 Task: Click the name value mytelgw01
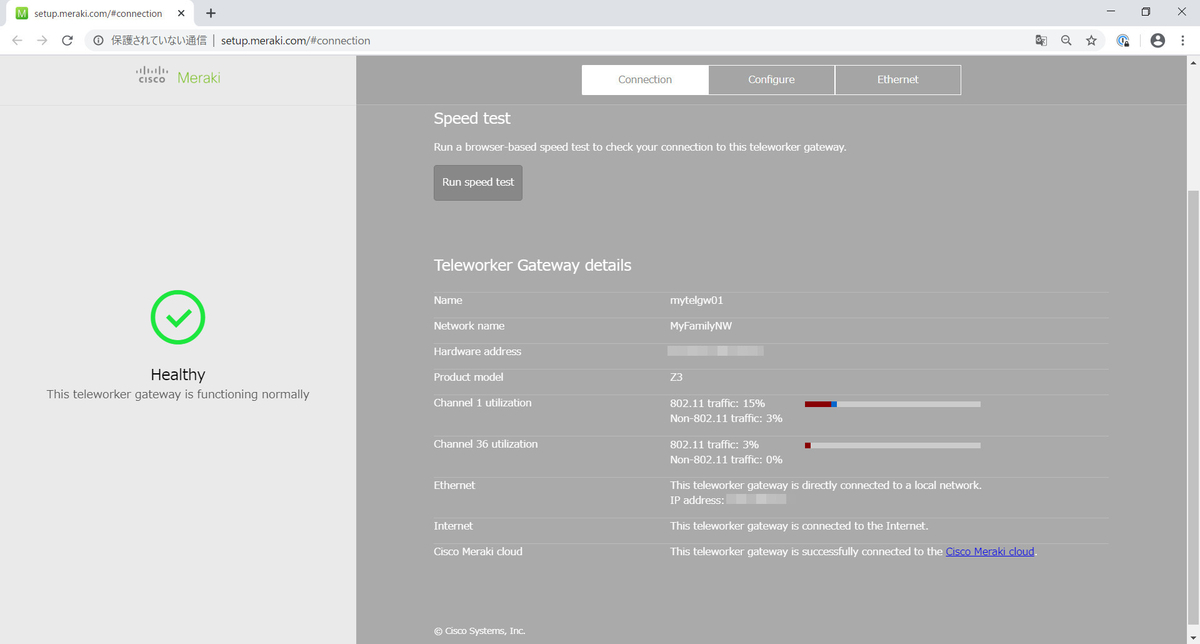click(696, 300)
